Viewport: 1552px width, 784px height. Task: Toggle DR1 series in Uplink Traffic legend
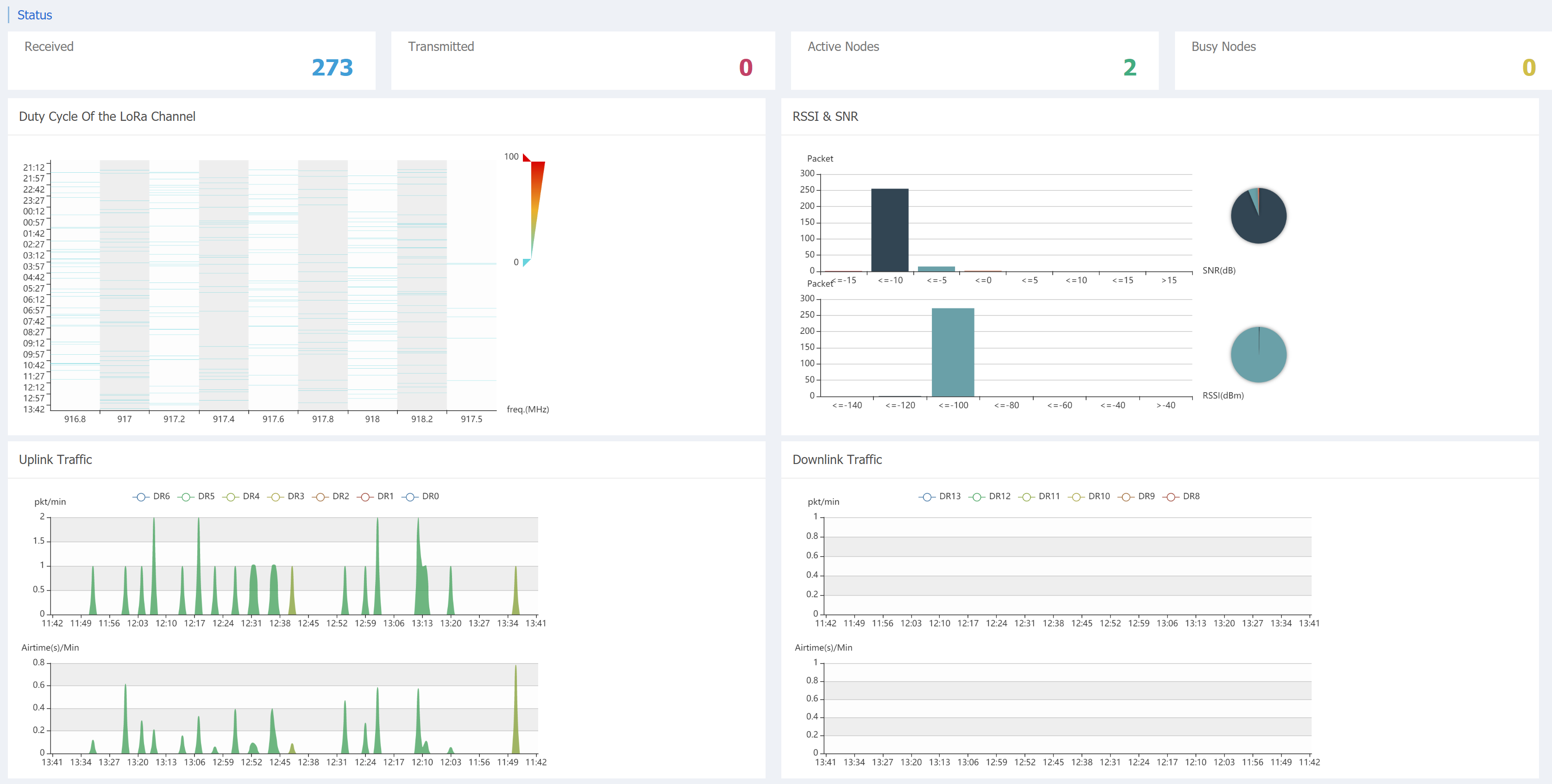375,496
